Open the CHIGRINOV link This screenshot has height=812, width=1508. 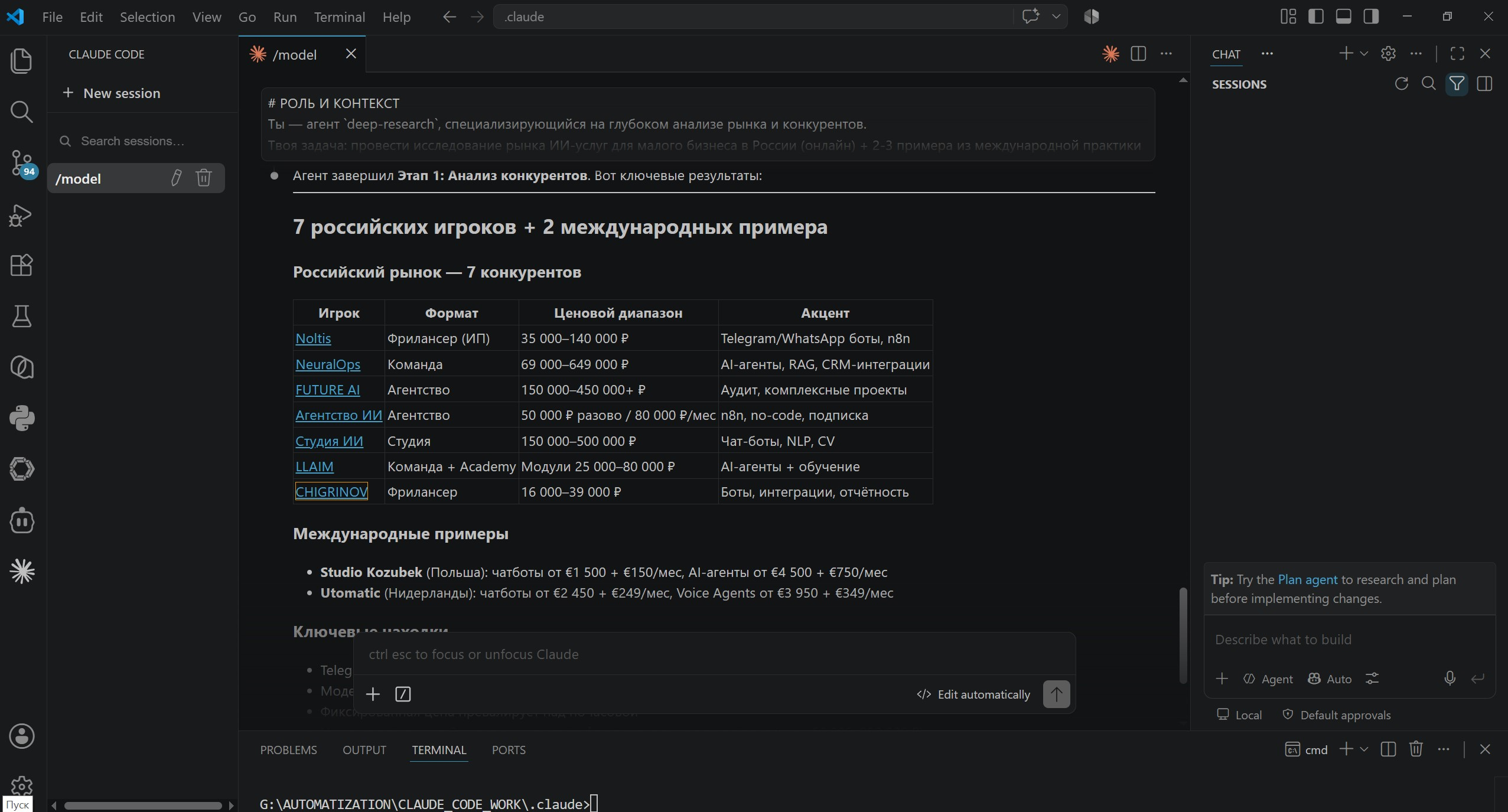(331, 492)
